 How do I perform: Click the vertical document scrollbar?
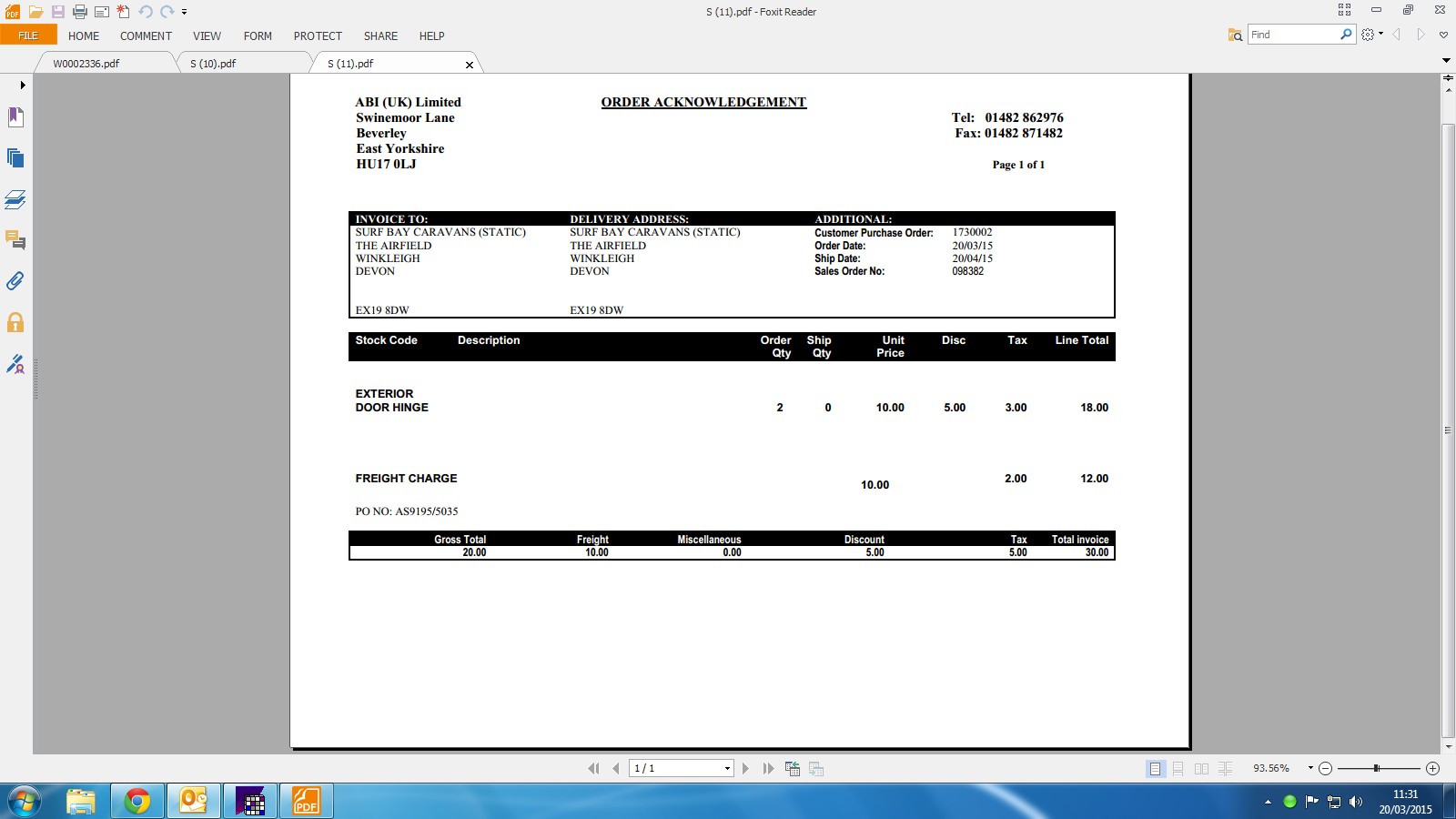[x=1448, y=430]
